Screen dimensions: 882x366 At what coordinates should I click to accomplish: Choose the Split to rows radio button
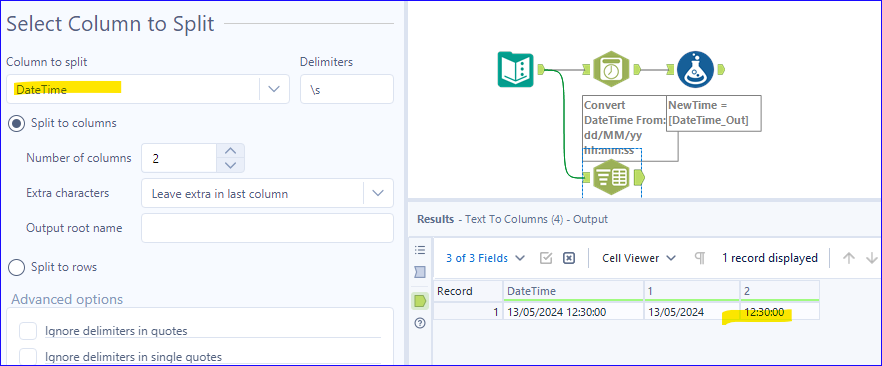point(16,267)
